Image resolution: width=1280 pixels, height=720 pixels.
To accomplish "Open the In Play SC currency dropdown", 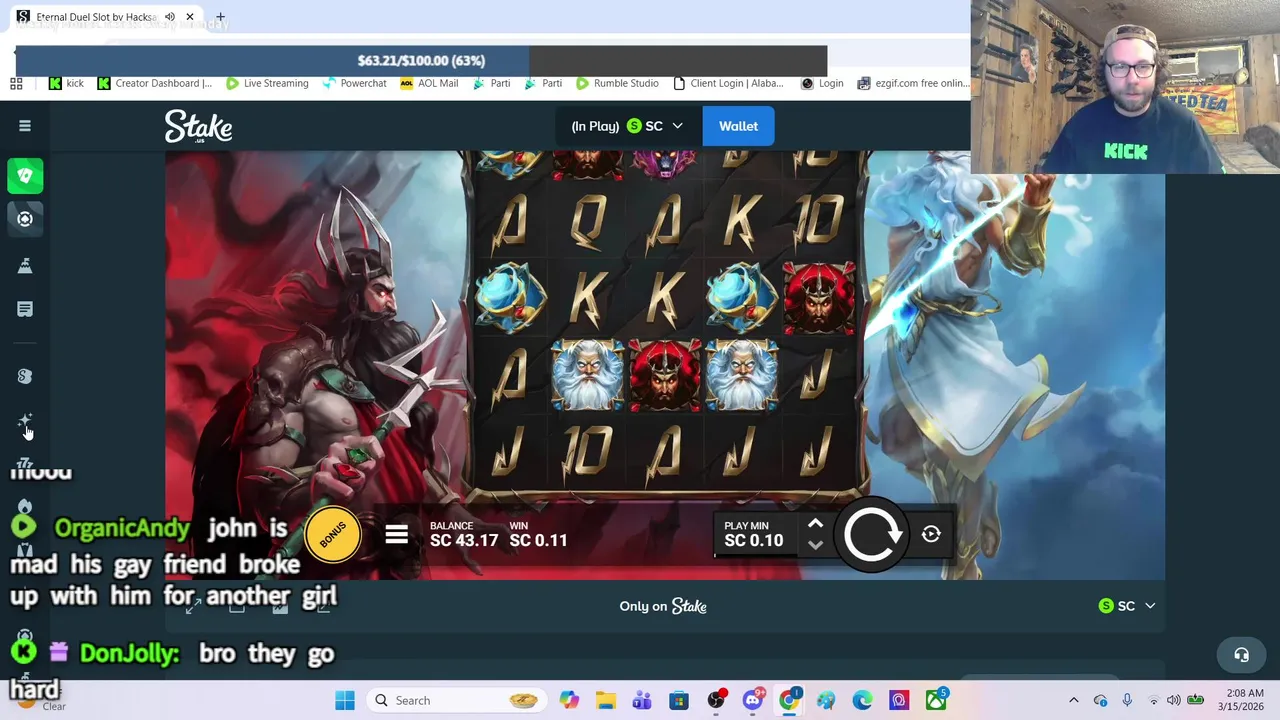I will pos(626,126).
